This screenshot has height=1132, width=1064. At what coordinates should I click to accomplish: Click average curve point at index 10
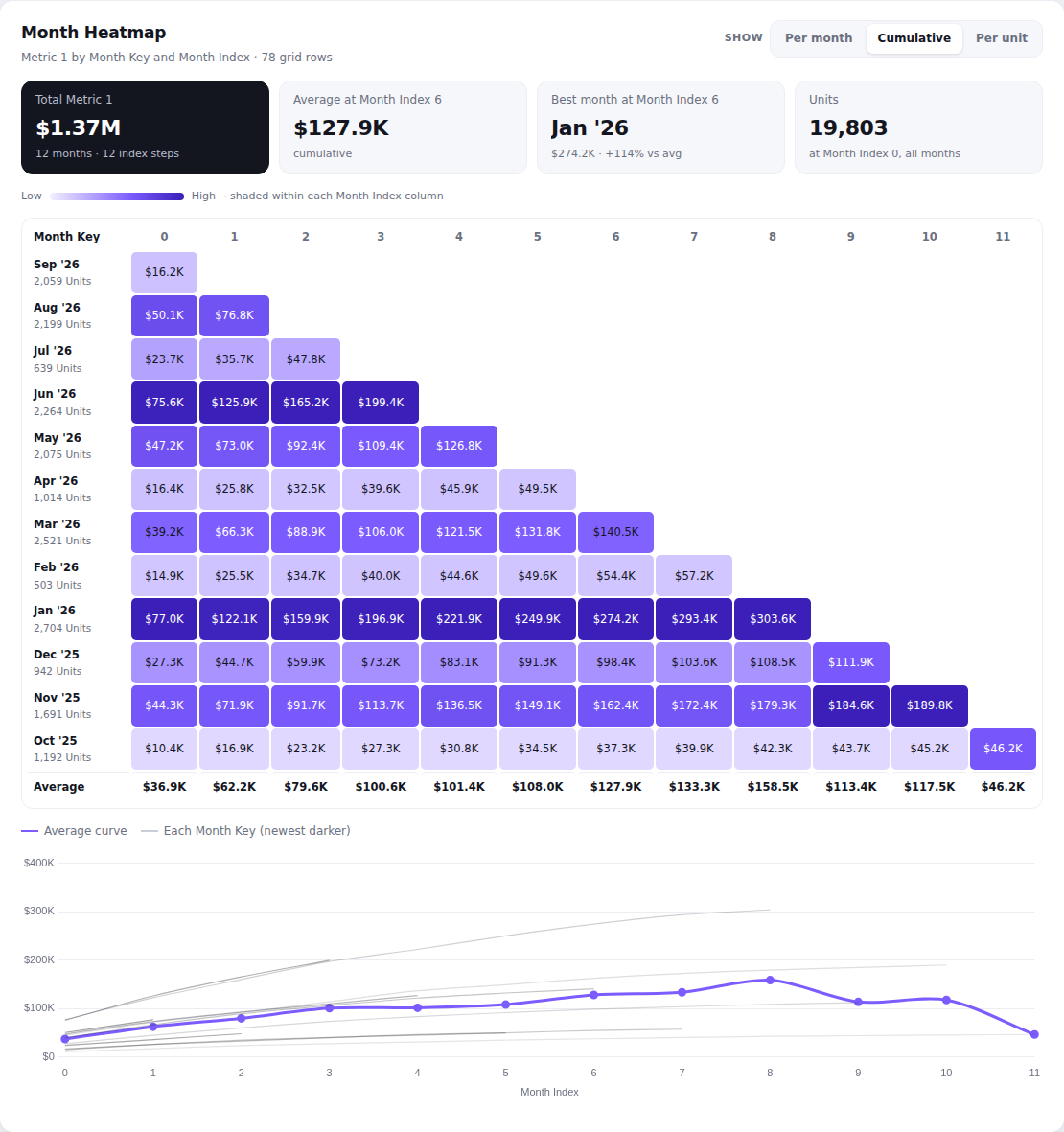coord(946,1000)
